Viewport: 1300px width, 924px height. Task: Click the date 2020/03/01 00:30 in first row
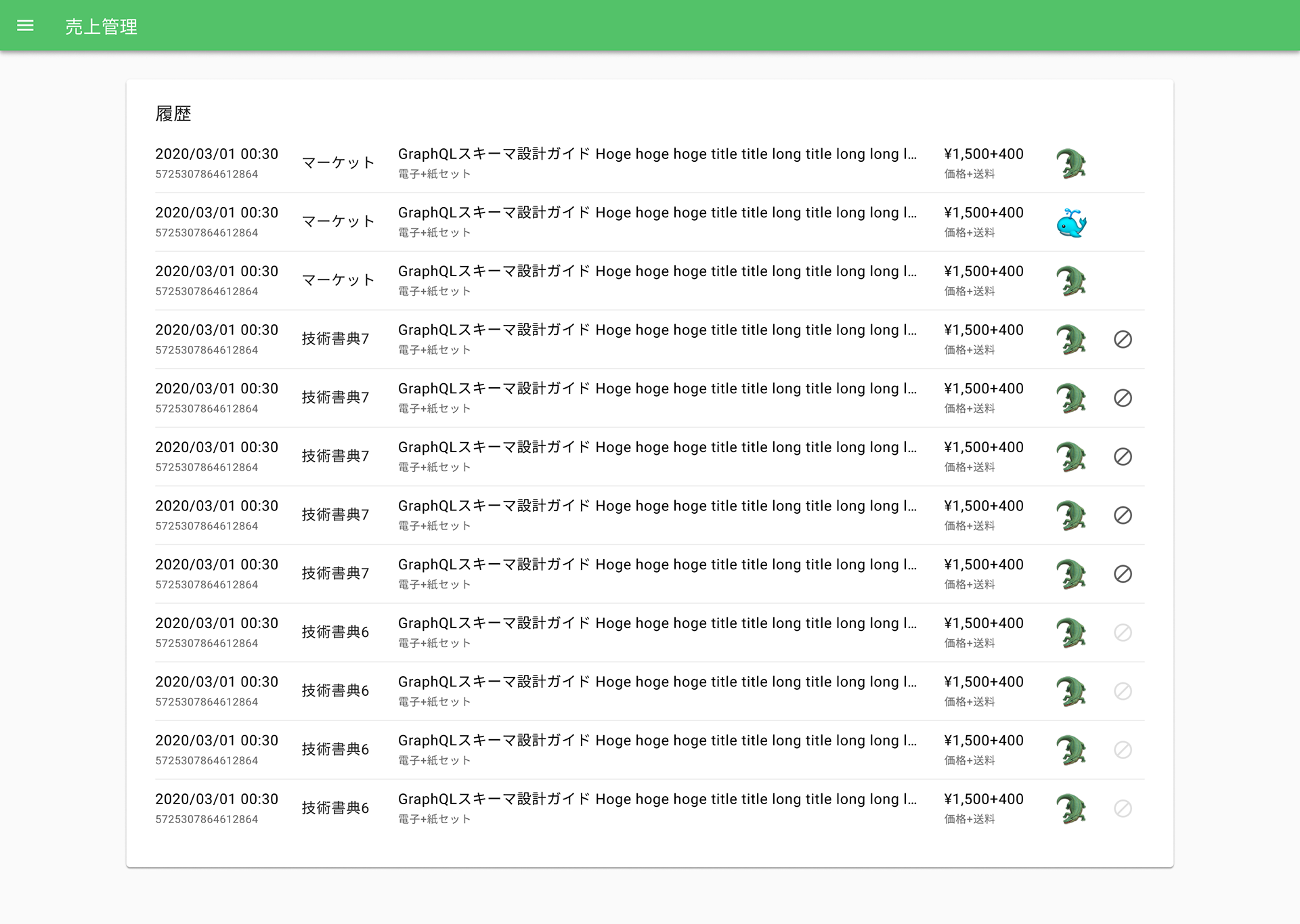[217, 154]
